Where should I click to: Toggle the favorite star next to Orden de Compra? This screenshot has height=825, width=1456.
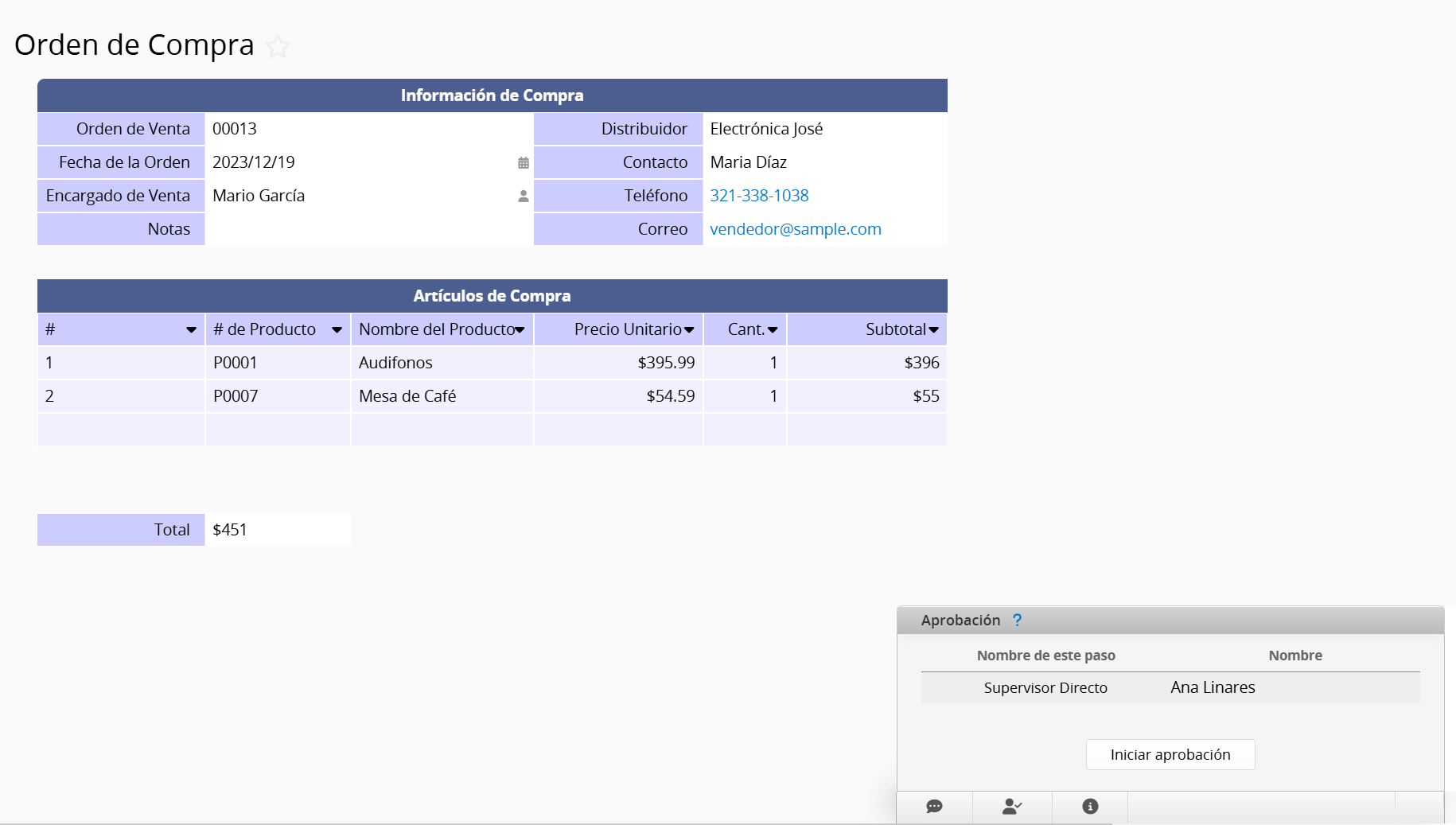coord(278,47)
